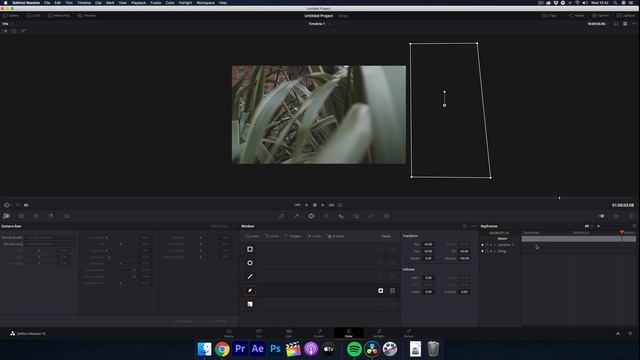Open the Sizing palette

pyautogui.click(x=371, y=216)
